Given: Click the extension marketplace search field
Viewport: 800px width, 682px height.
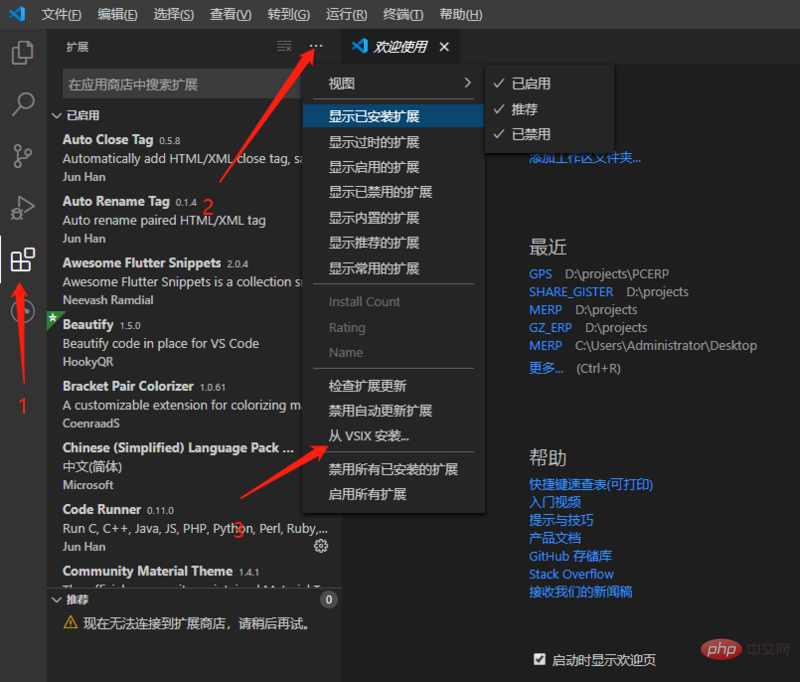Looking at the screenshot, I should point(181,84).
